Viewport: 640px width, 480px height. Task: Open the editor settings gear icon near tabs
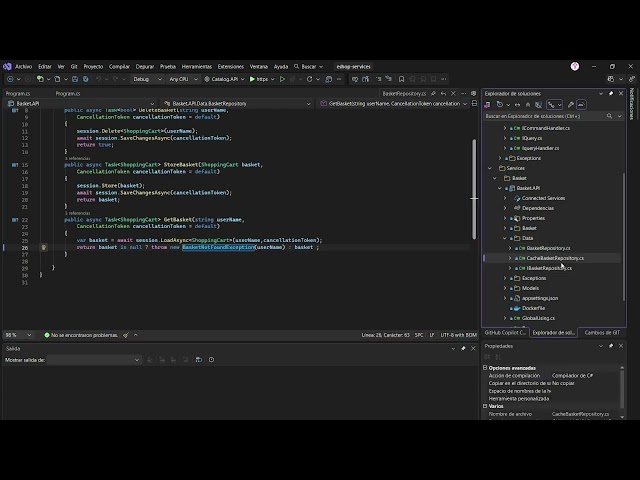[473, 93]
